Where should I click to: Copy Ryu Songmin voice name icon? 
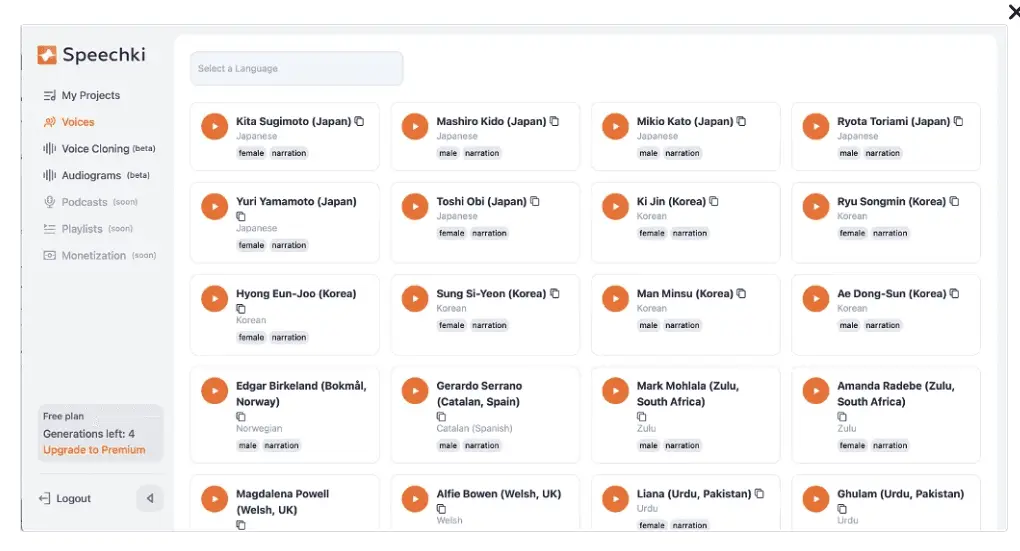tap(954, 201)
